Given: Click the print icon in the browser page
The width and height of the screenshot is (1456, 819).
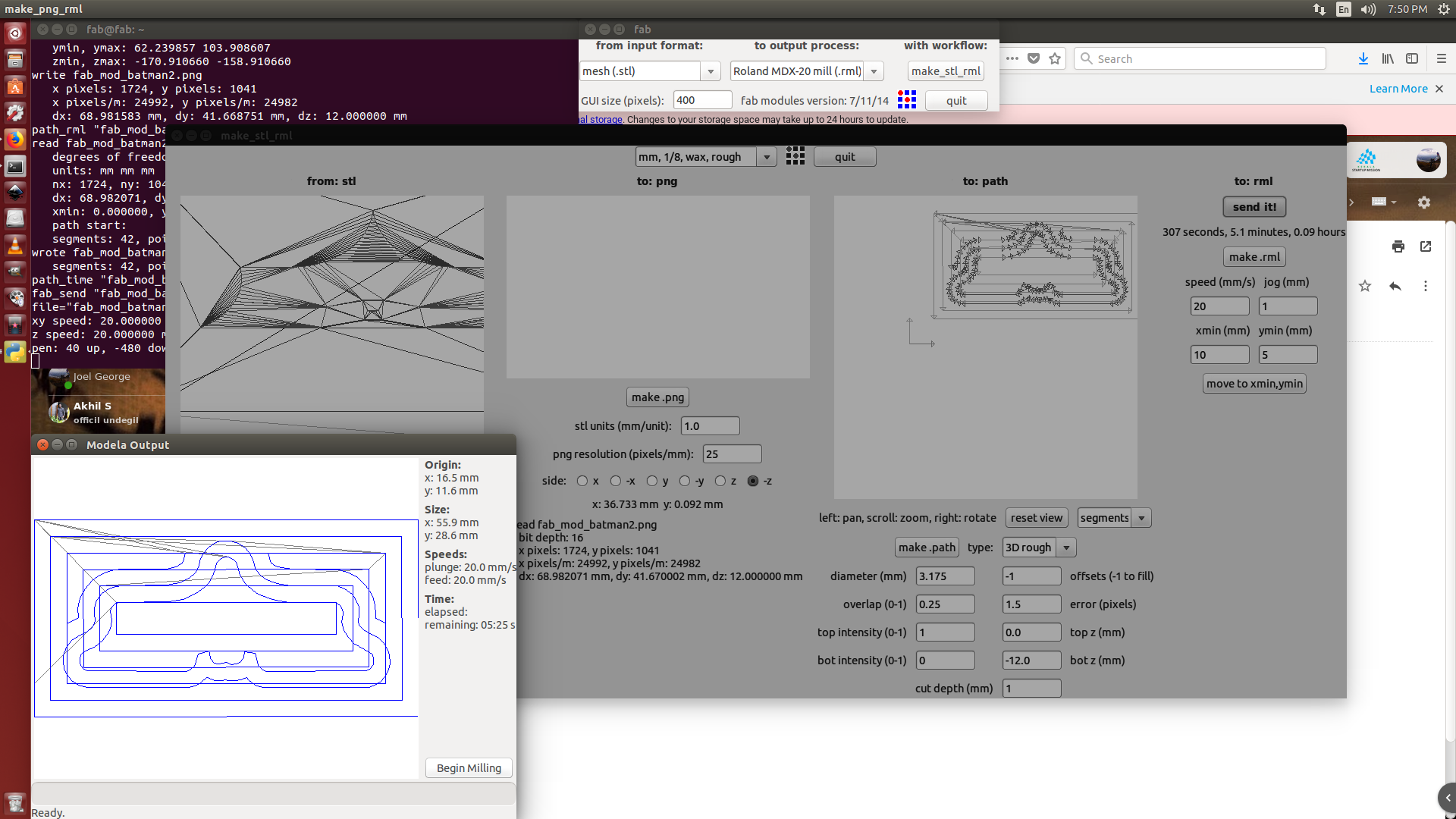Looking at the screenshot, I should tap(1398, 246).
